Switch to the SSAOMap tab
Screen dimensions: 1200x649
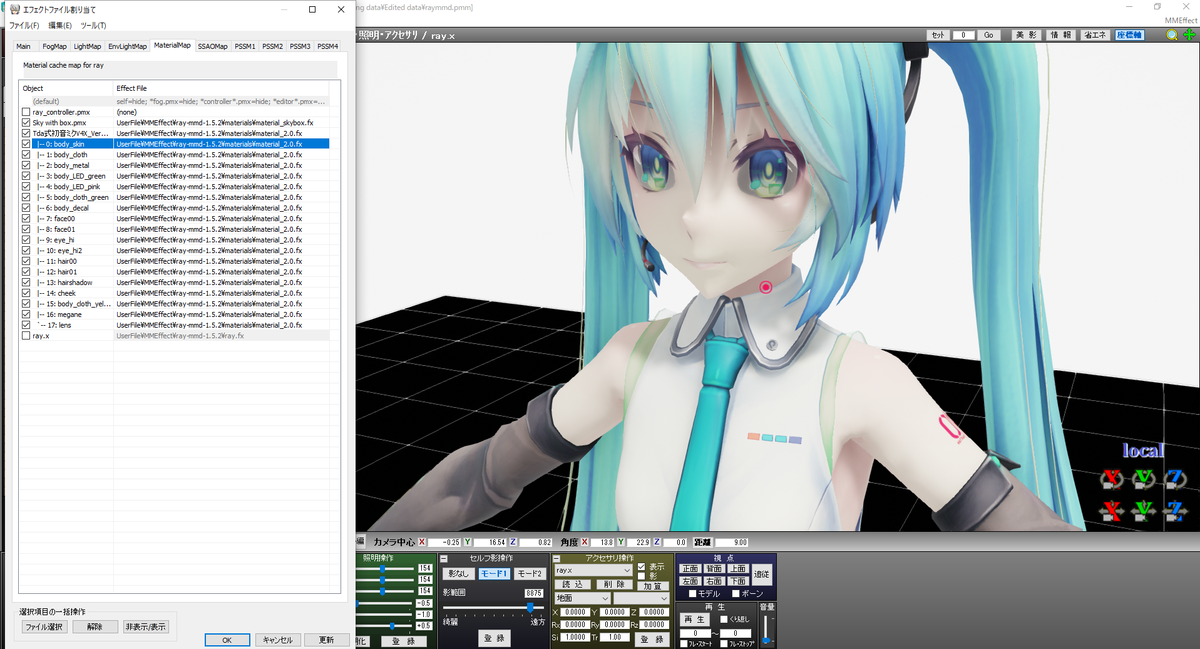211,45
